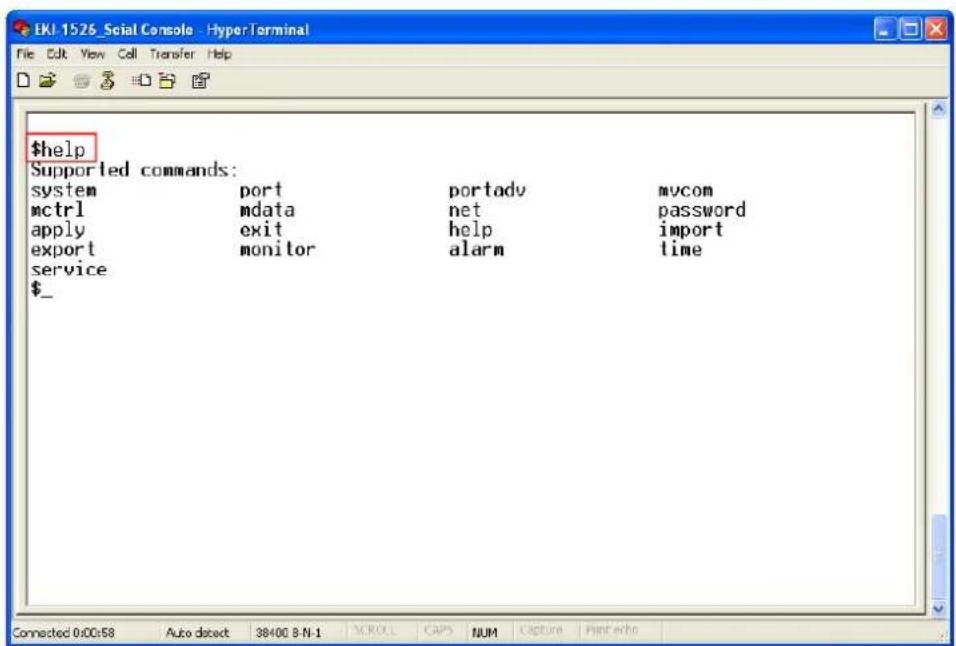956x646 pixels.
Task: Click the 'mctrl' command text
Action: coord(57,210)
